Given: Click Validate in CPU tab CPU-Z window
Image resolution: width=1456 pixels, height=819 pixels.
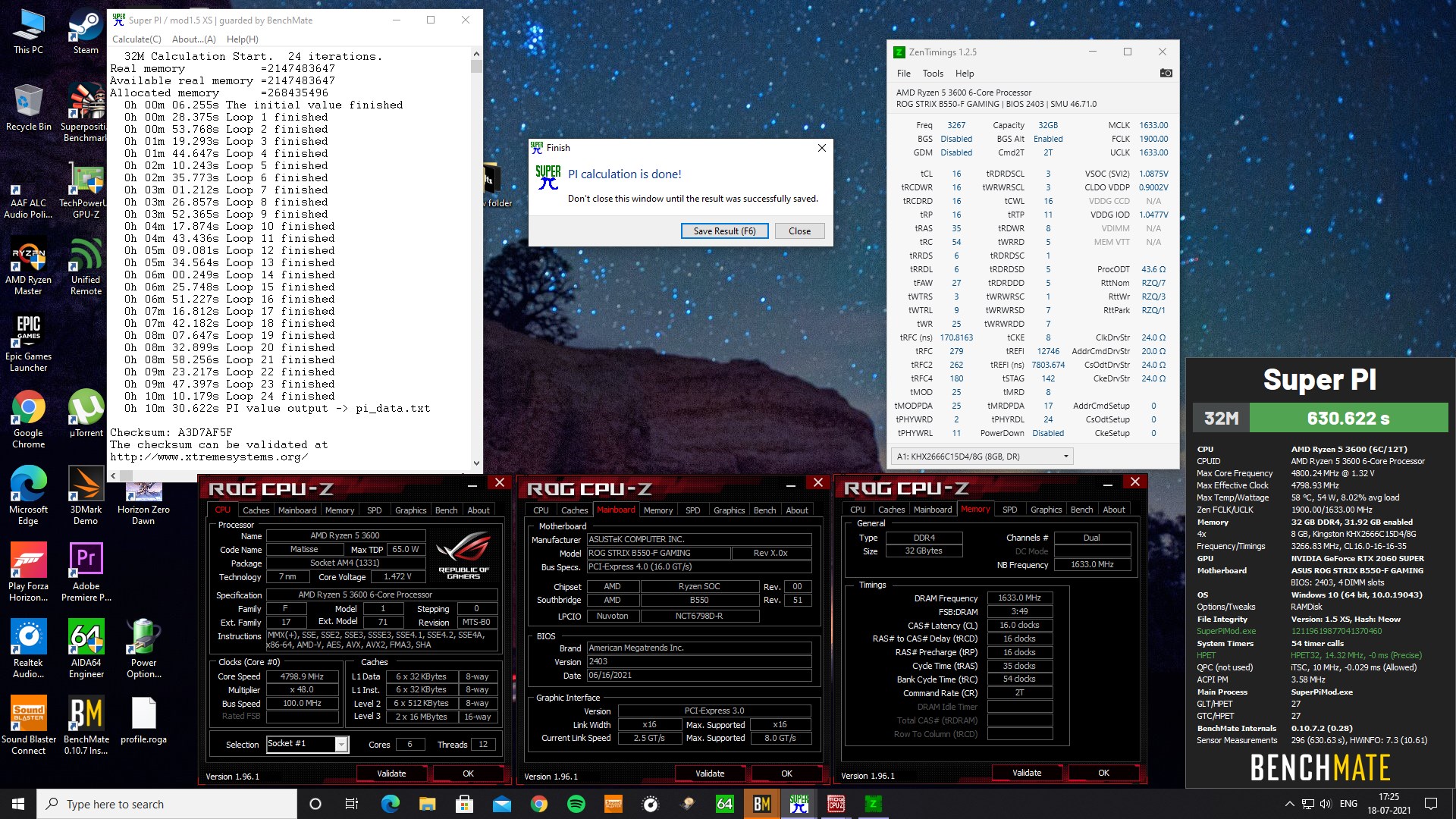Looking at the screenshot, I should 391,773.
